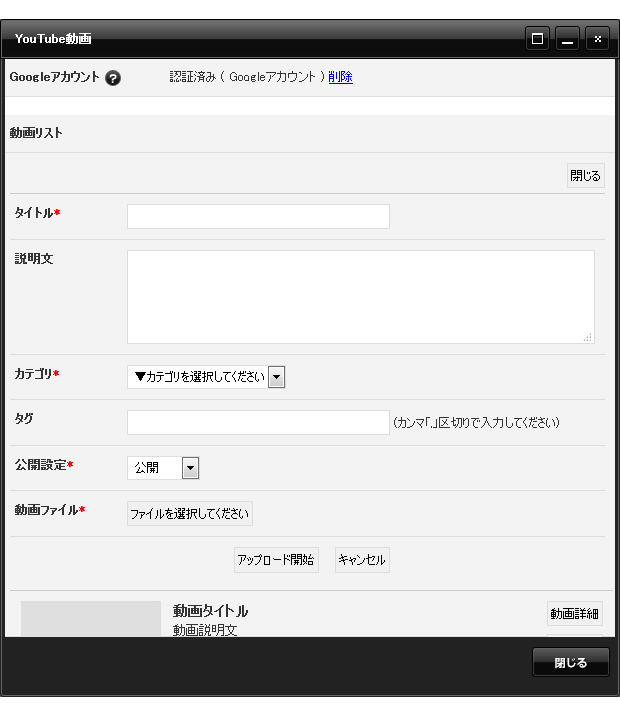Image resolution: width=620 pixels, height=725 pixels.
Task: Click the 削除 link next to Googleアカウント
Action: tap(340, 77)
